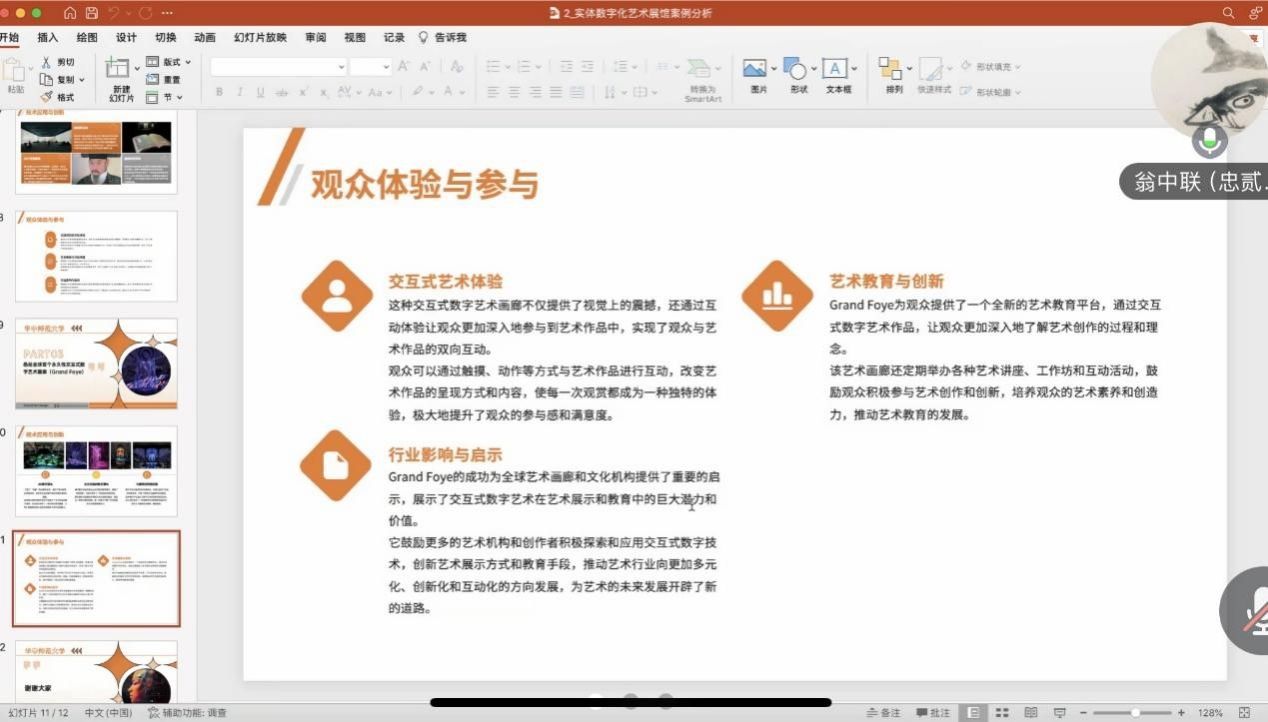The height and width of the screenshot is (722, 1268).
Task: Click the Picture (图片) insert icon
Action: click(758, 75)
